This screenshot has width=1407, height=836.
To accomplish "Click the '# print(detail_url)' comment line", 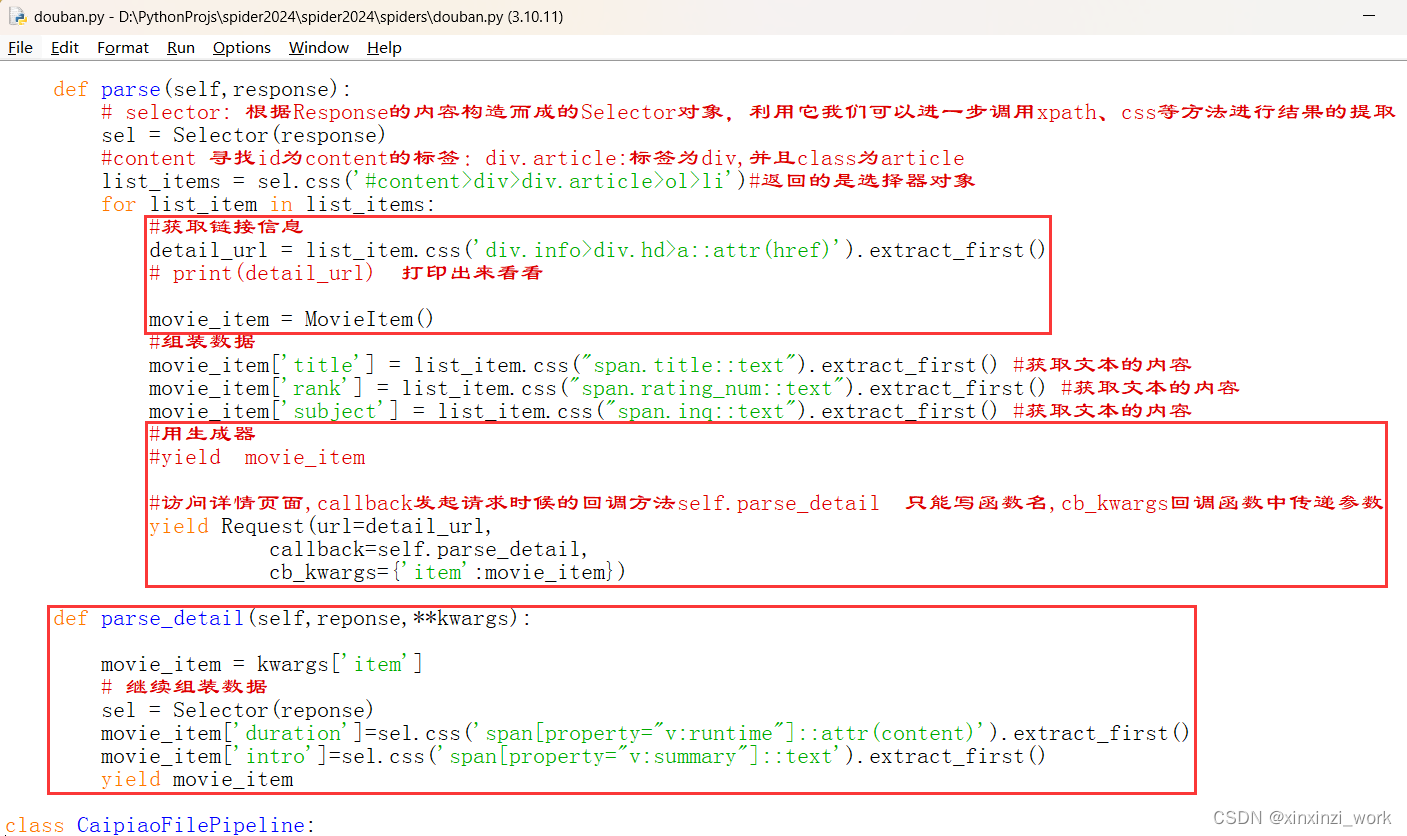I will coord(346,273).
